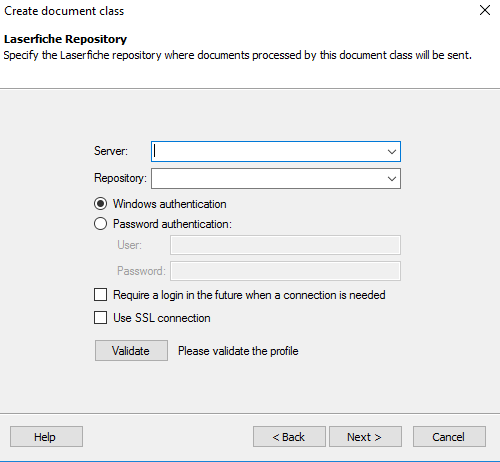Screen dimensions: 500x462
Task: Open the Server dropdown arrow
Action: (392, 152)
